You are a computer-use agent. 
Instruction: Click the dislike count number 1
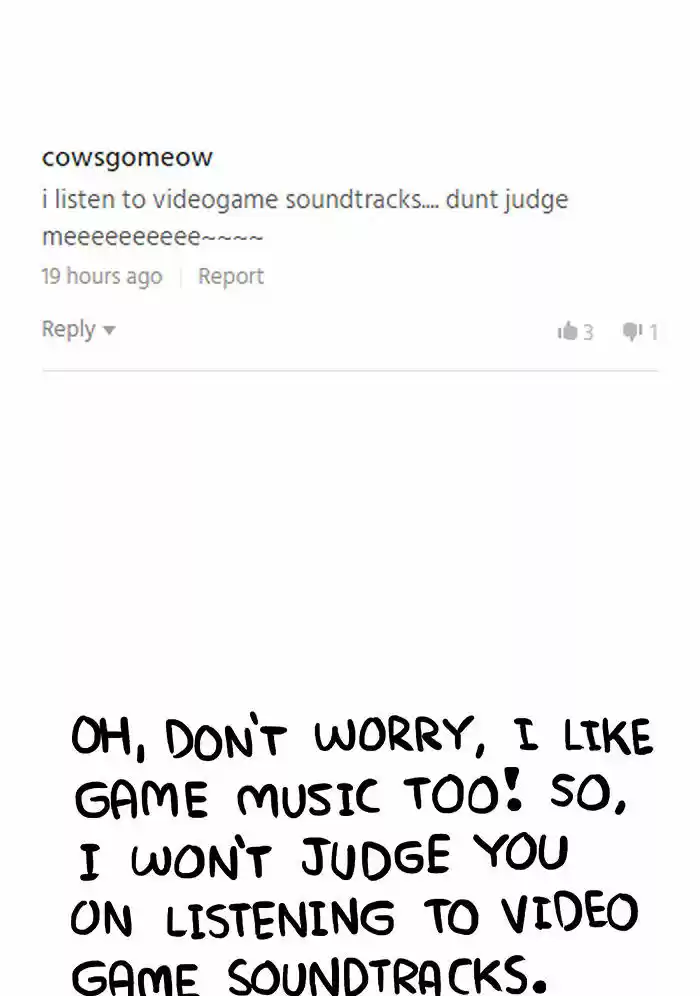[653, 332]
